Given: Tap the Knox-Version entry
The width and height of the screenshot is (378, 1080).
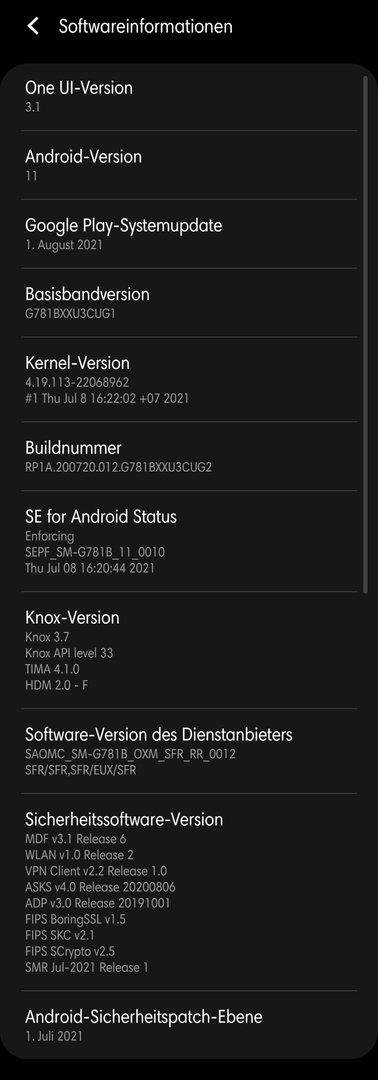Looking at the screenshot, I should coord(189,650).
